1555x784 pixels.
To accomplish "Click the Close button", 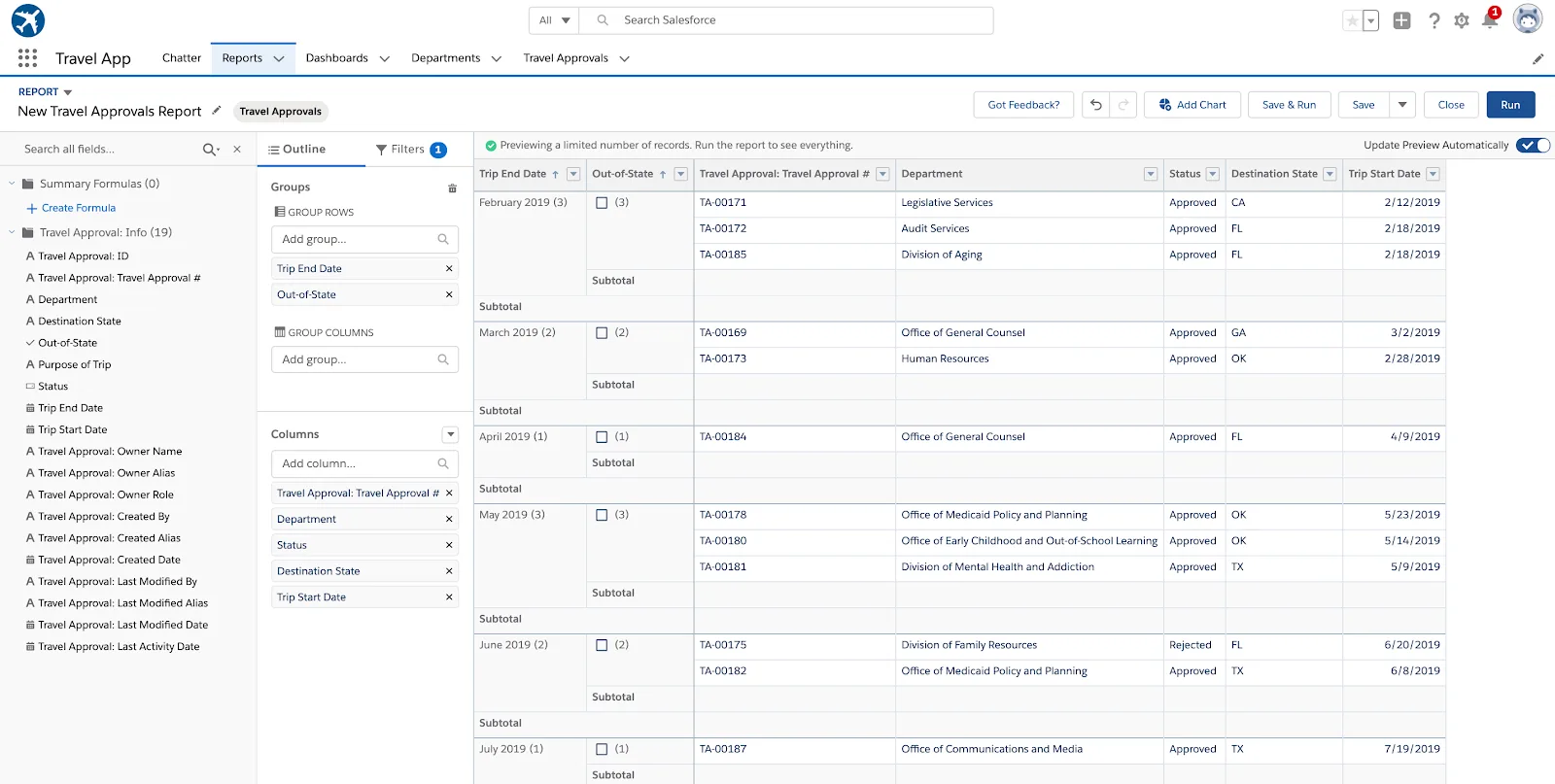I will pyautogui.click(x=1451, y=105).
